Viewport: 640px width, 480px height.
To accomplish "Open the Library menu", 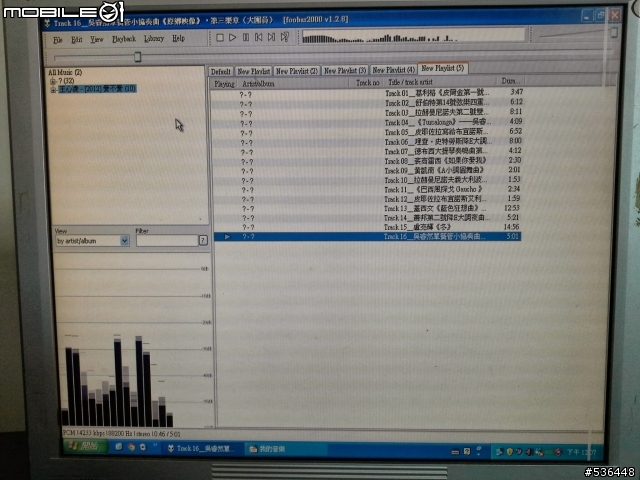I will click(x=154, y=38).
